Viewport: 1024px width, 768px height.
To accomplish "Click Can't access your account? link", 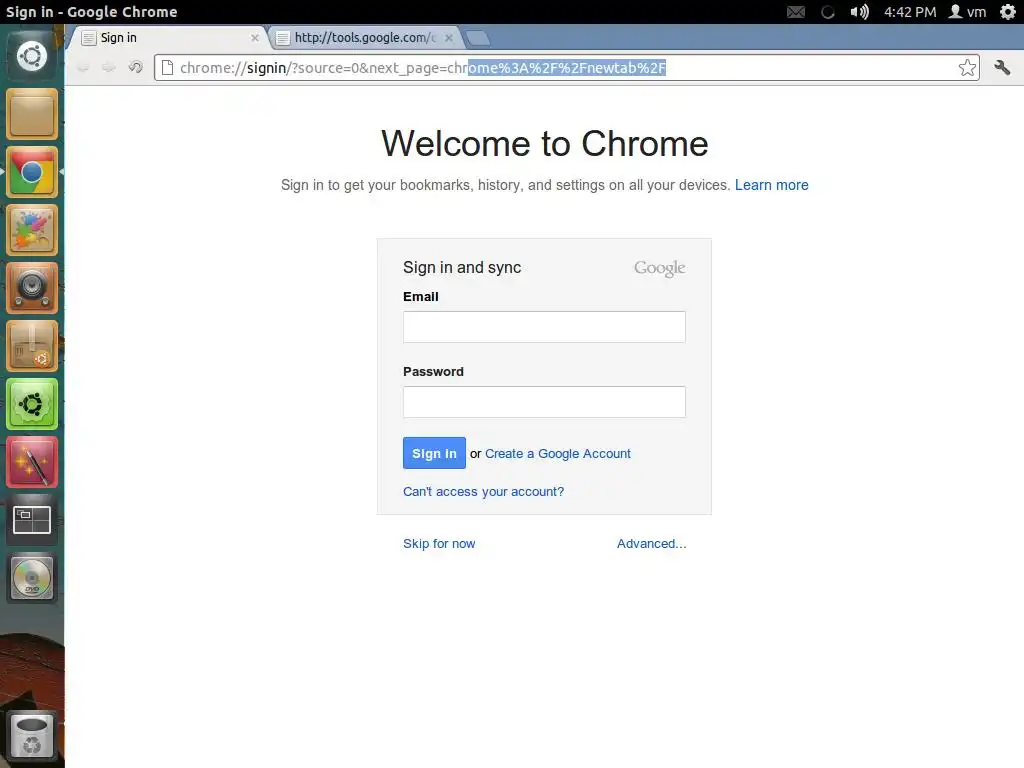I will point(483,491).
